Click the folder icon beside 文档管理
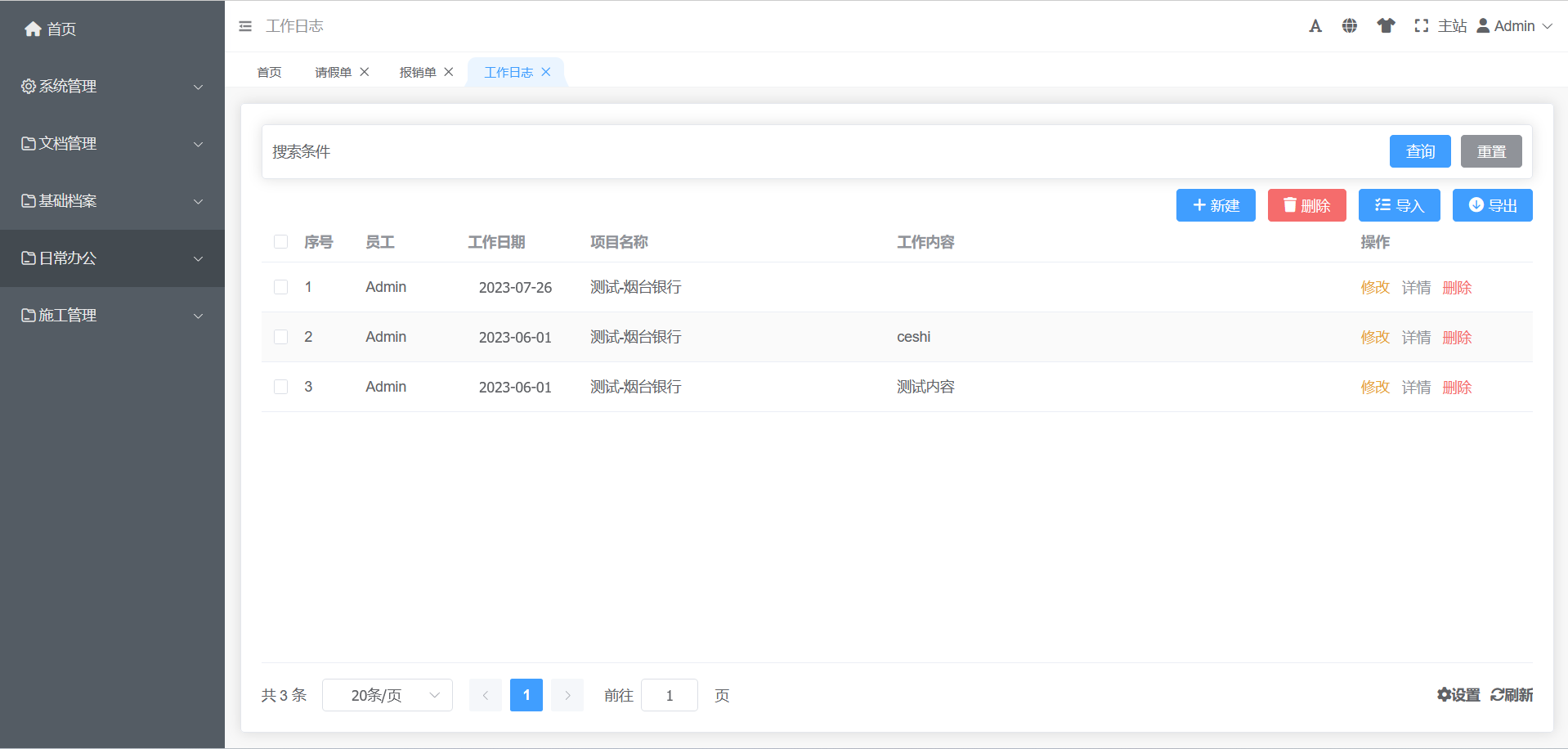The width and height of the screenshot is (1568, 749). click(29, 144)
